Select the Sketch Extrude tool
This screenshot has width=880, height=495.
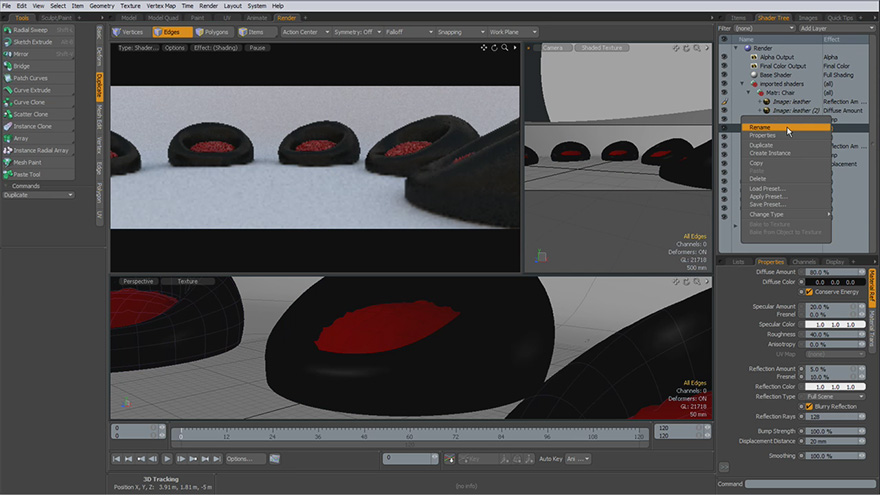coord(38,42)
